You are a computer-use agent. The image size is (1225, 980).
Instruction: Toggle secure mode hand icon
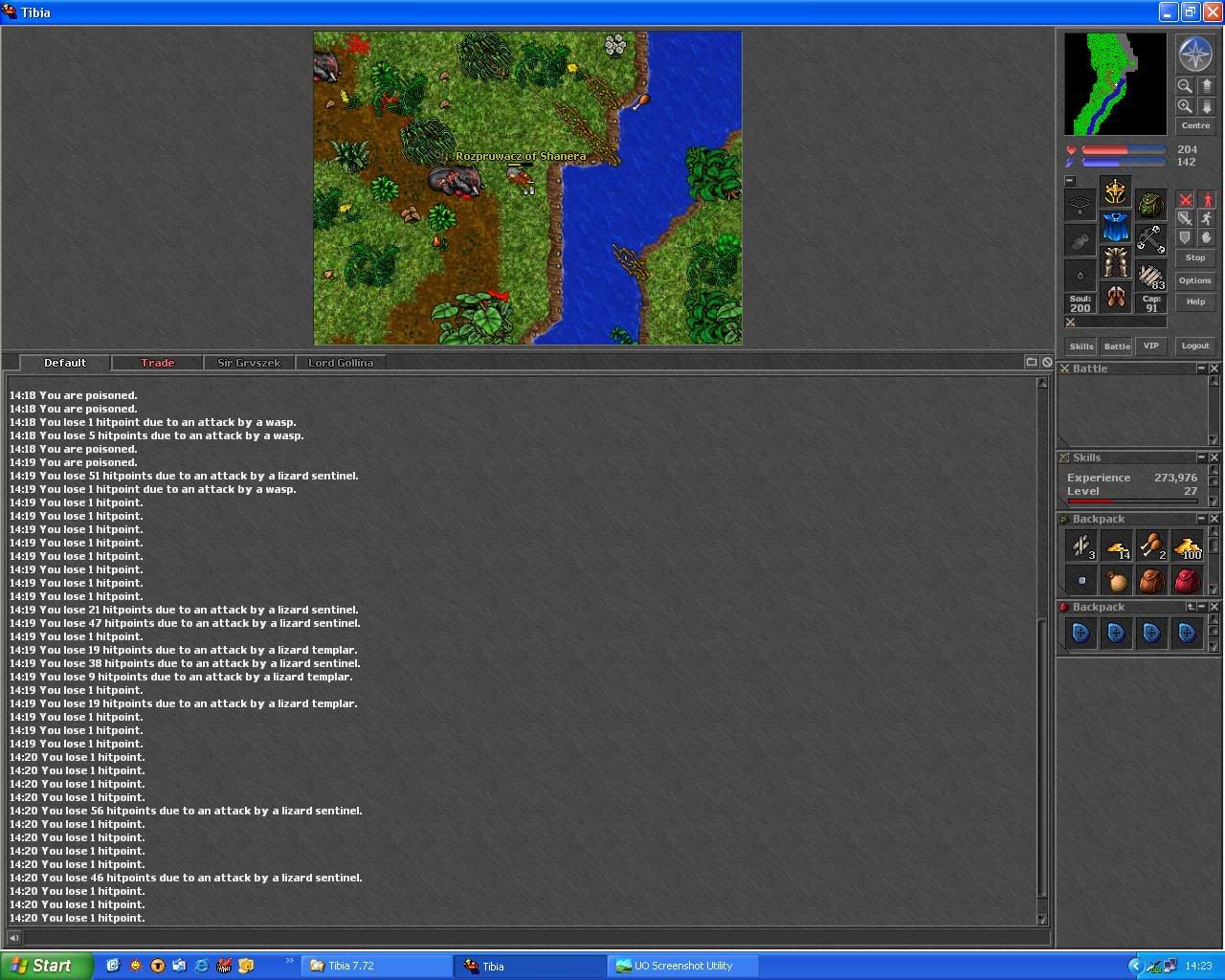click(1207, 237)
